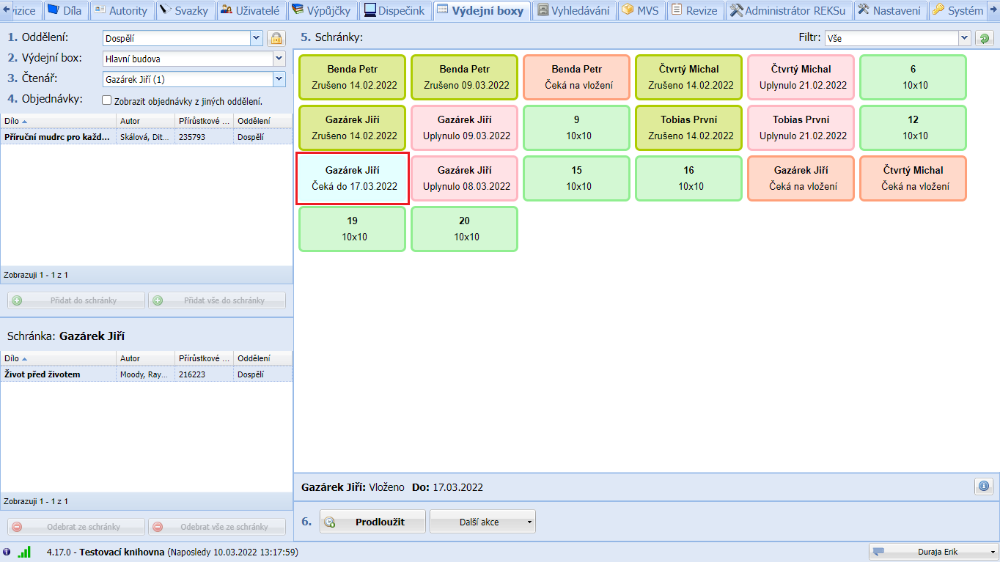Enable showing orders from other departments
The height and width of the screenshot is (562, 1000).
[x=107, y=100]
